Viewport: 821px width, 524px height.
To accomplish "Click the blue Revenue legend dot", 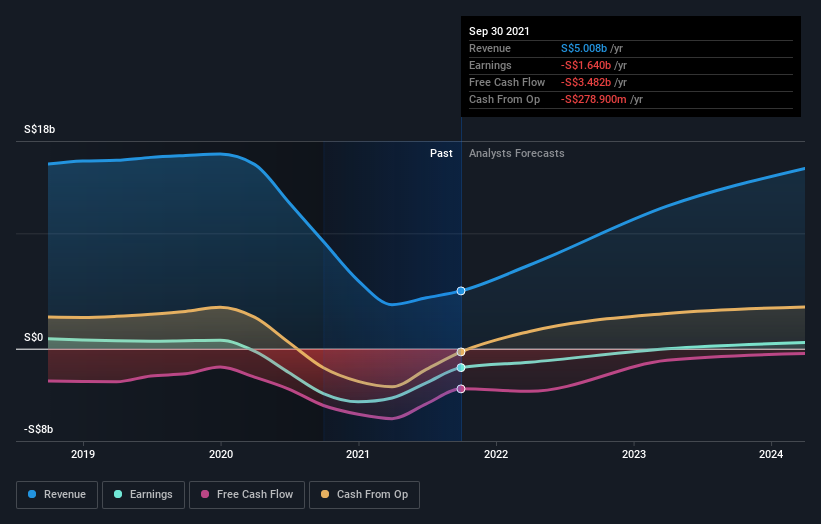I will 32,494.
